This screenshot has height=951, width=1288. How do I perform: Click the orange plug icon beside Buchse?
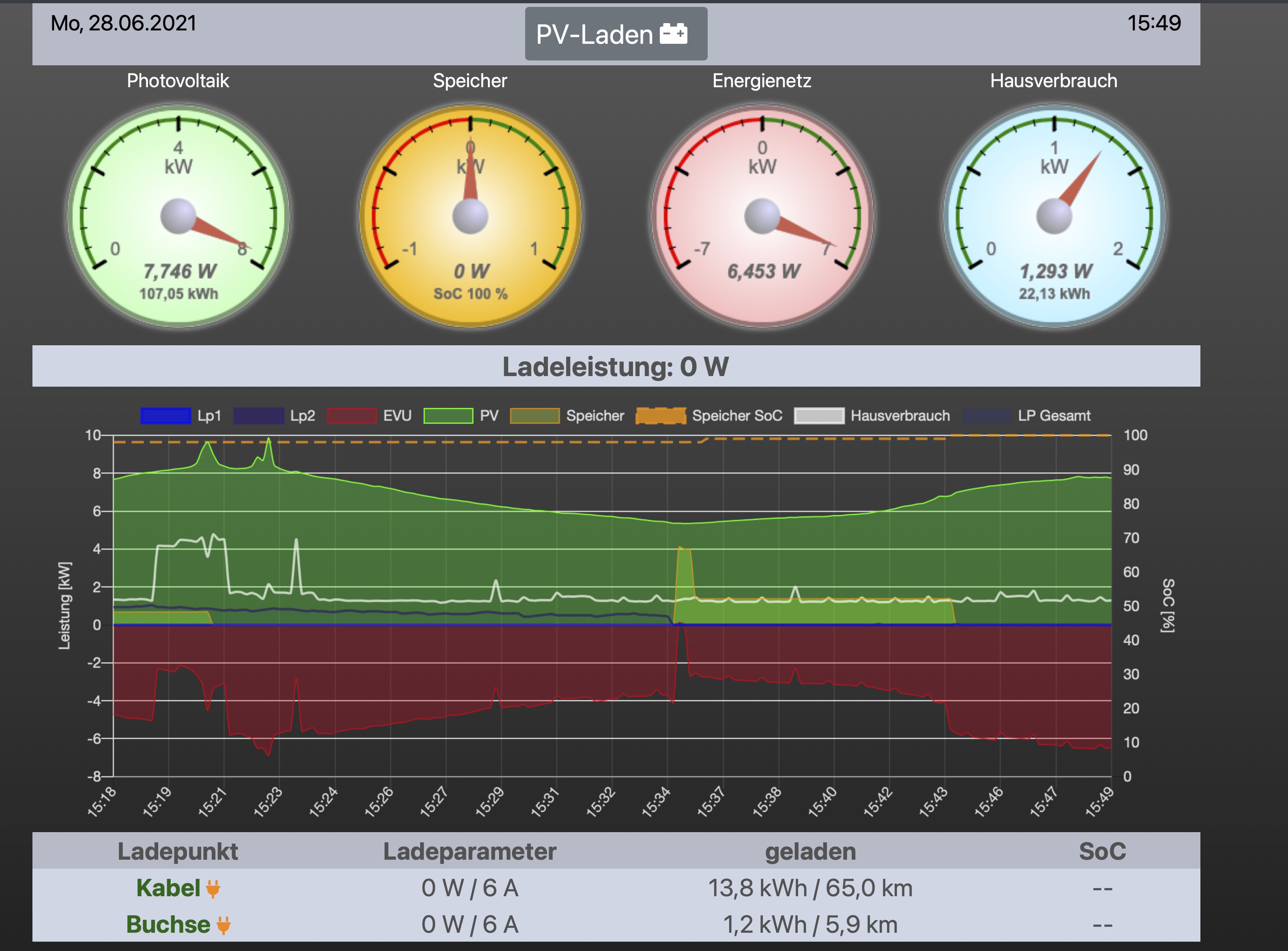(223, 925)
